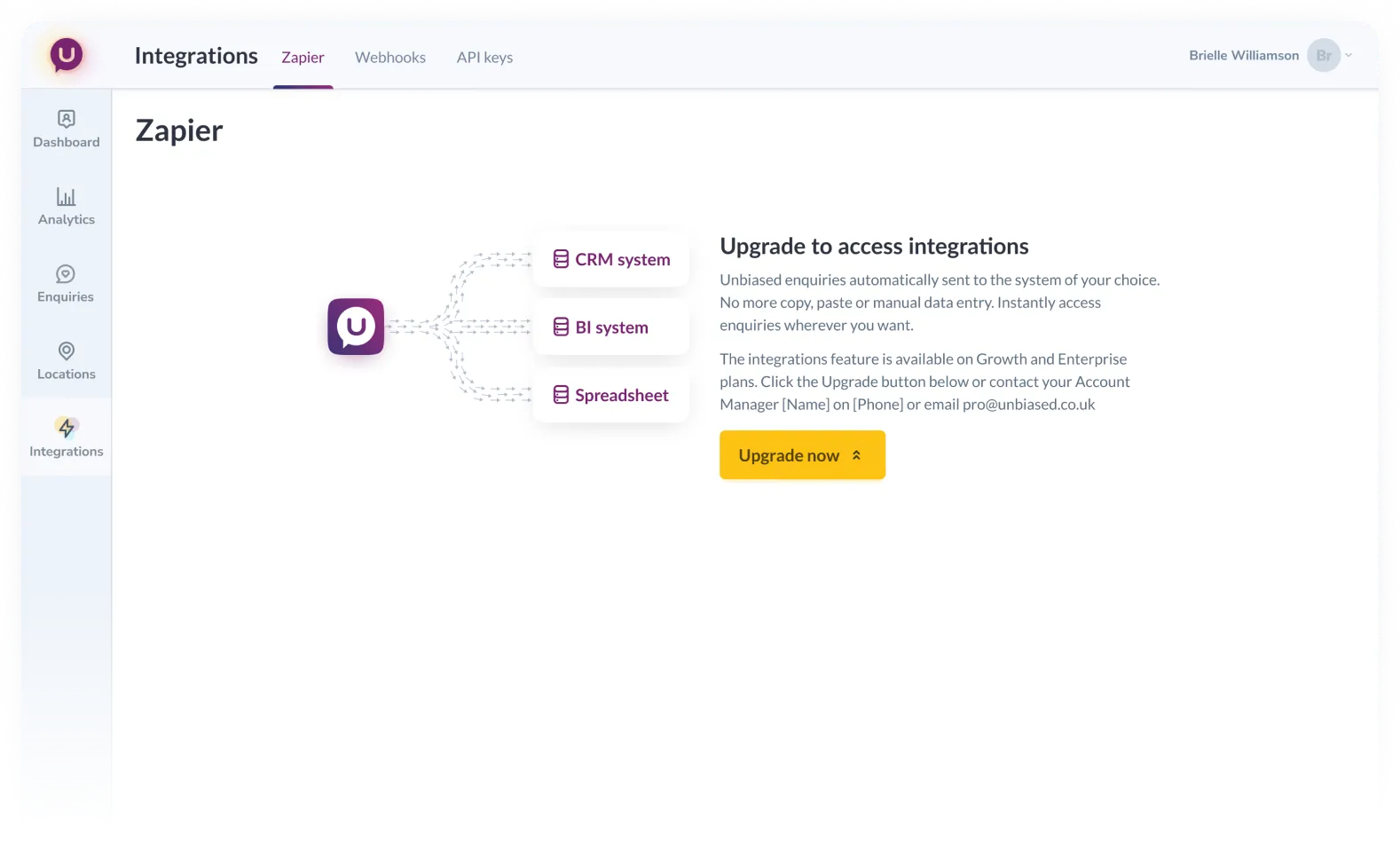Switch to the Webhooks tab
The image size is (1400, 859).
tap(390, 58)
